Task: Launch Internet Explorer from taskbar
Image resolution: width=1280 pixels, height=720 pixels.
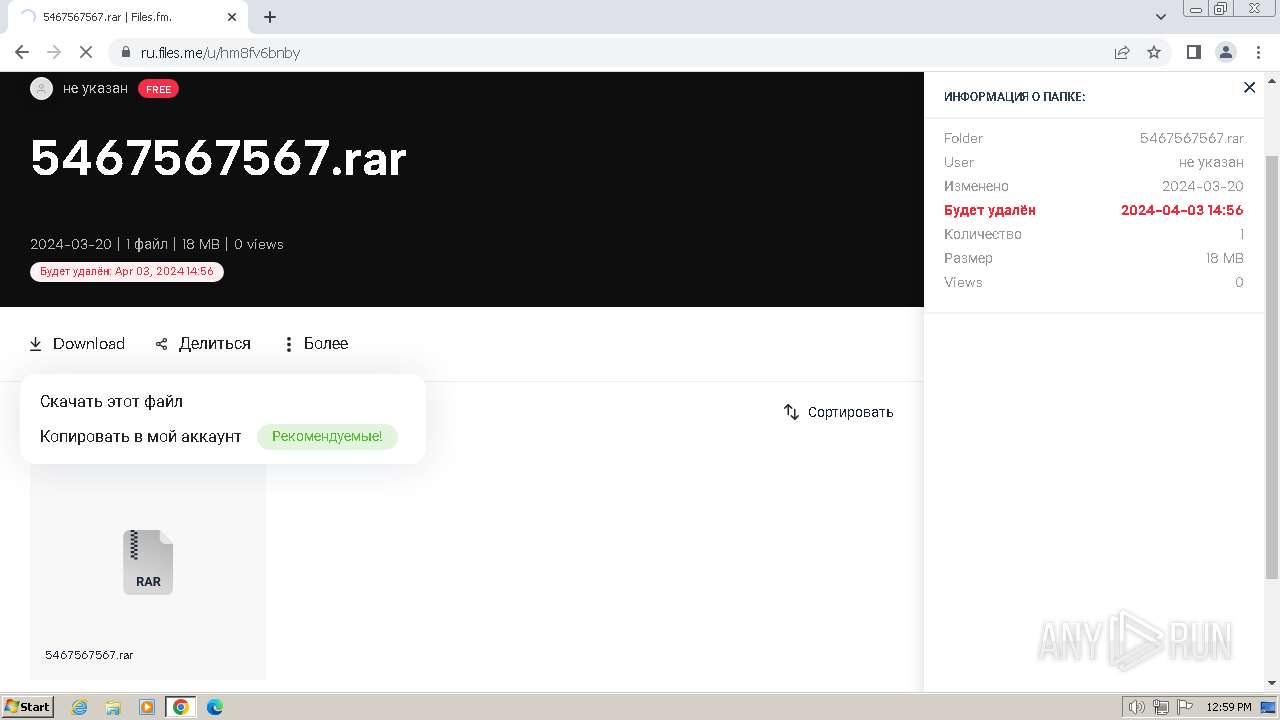Action: click(79, 707)
